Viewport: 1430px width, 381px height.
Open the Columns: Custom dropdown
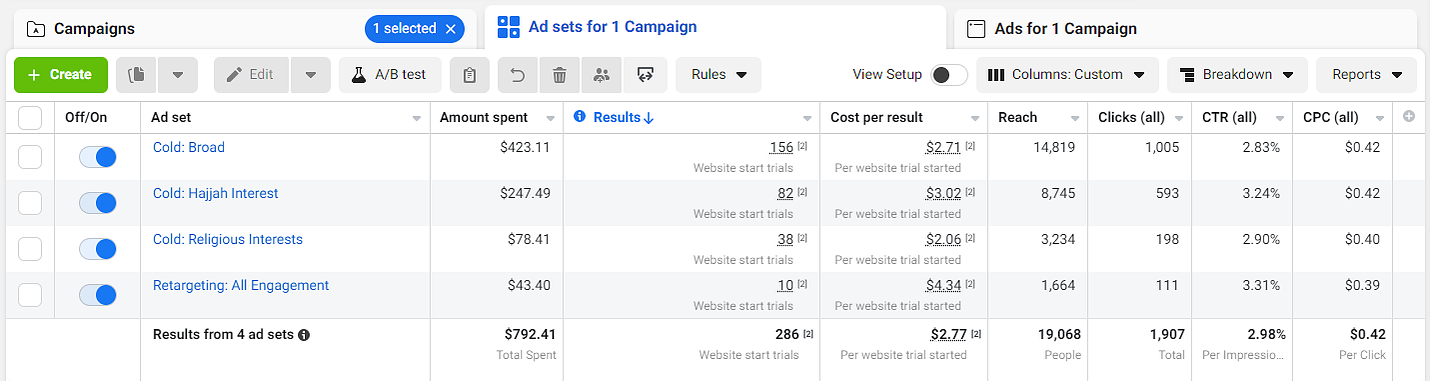pyautogui.click(x=1067, y=75)
